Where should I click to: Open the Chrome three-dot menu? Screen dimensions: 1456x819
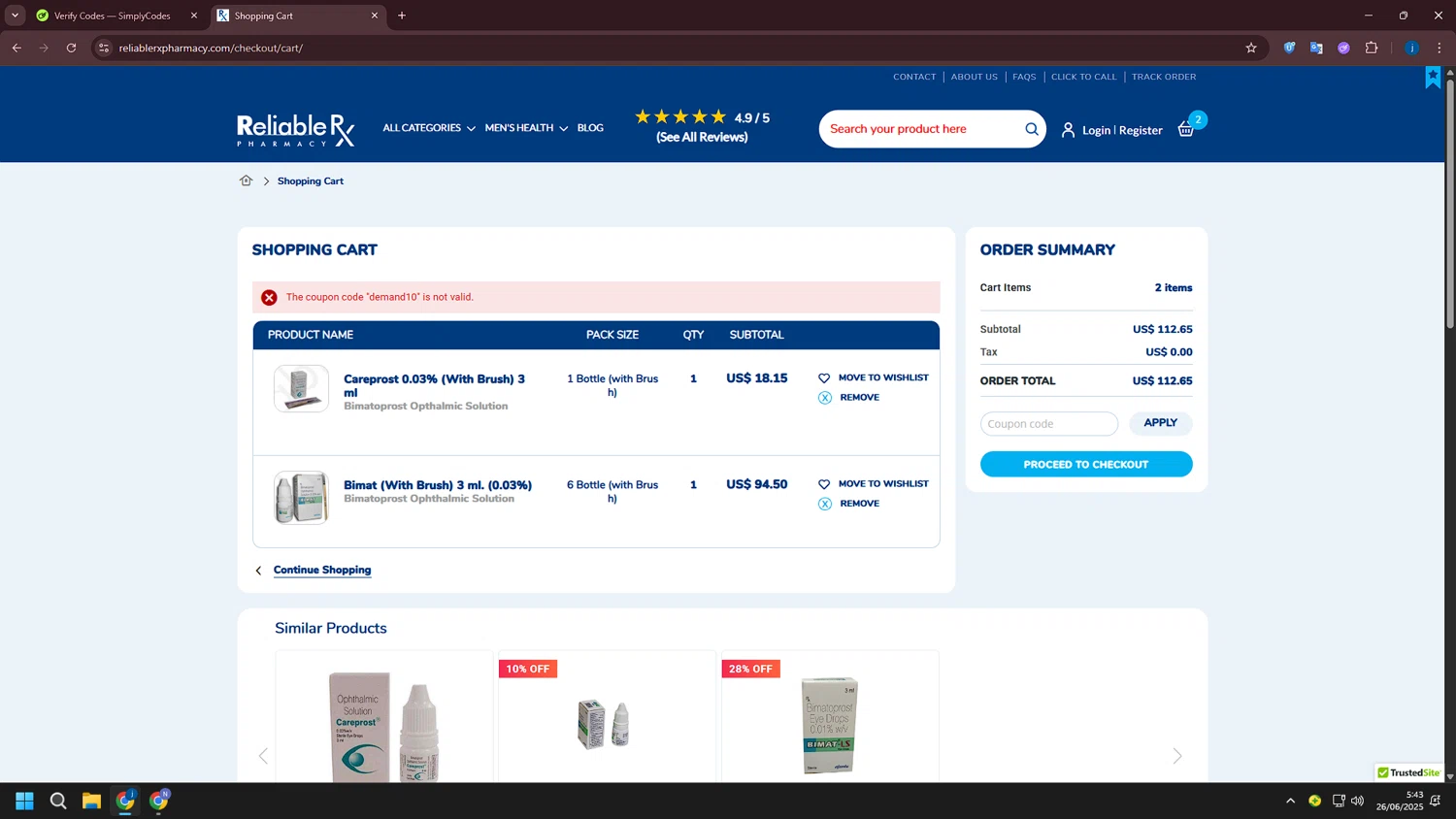(1439, 48)
